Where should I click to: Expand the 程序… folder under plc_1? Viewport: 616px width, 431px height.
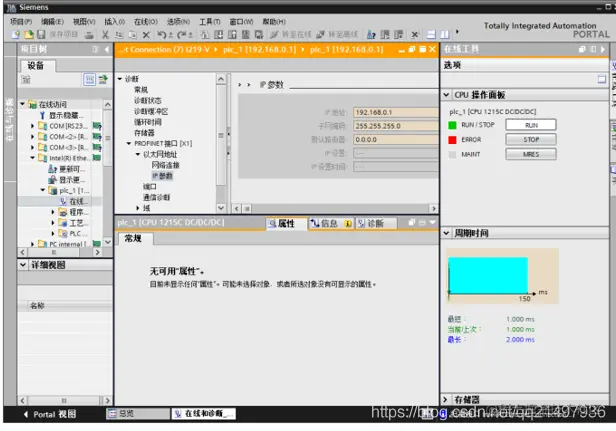53,212
